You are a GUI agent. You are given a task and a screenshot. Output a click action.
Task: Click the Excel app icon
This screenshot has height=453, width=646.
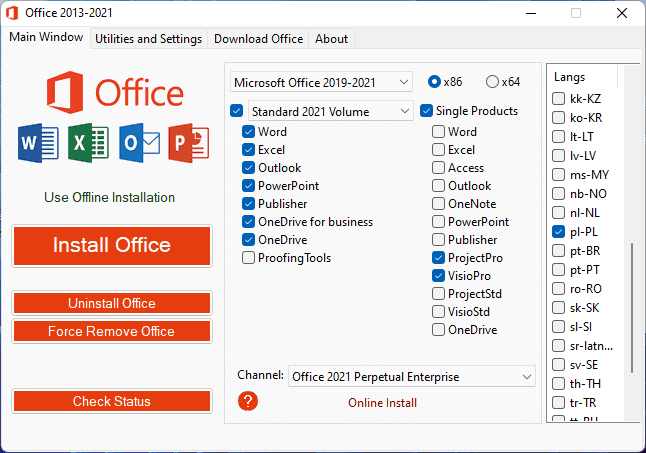click(89, 143)
